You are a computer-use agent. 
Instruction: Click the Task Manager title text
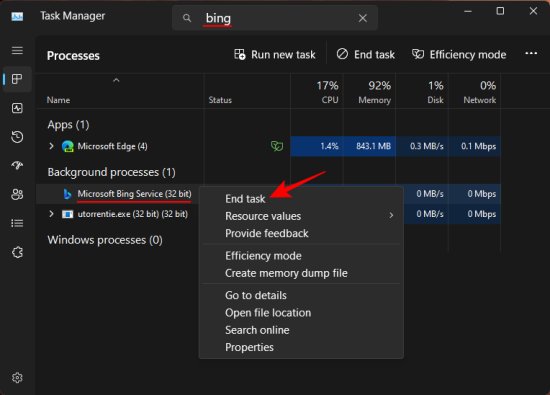coord(72,16)
